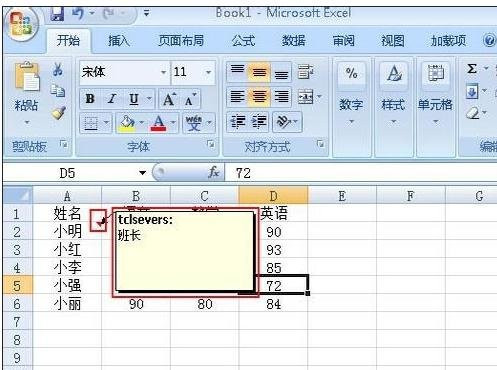
Task: Click the Wrap Text icon
Action: click(x=305, y=71)
